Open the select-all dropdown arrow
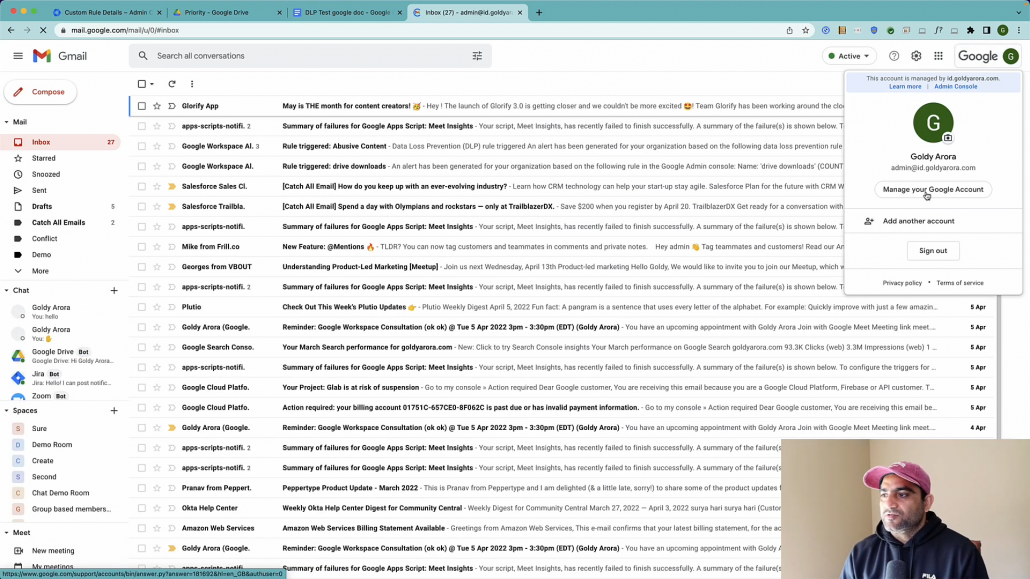The width and height of the screenshot is (1030, 579). point(152,84)
